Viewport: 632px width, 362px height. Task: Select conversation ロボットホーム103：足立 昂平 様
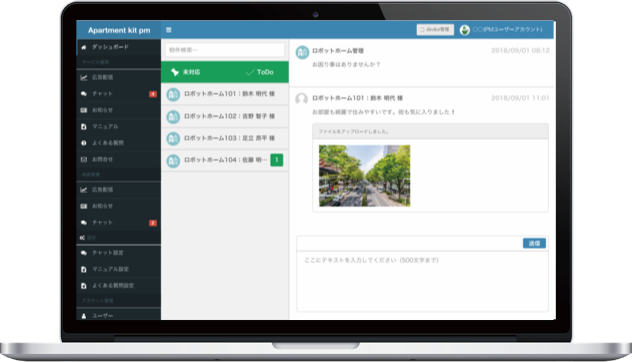point(225,138)
